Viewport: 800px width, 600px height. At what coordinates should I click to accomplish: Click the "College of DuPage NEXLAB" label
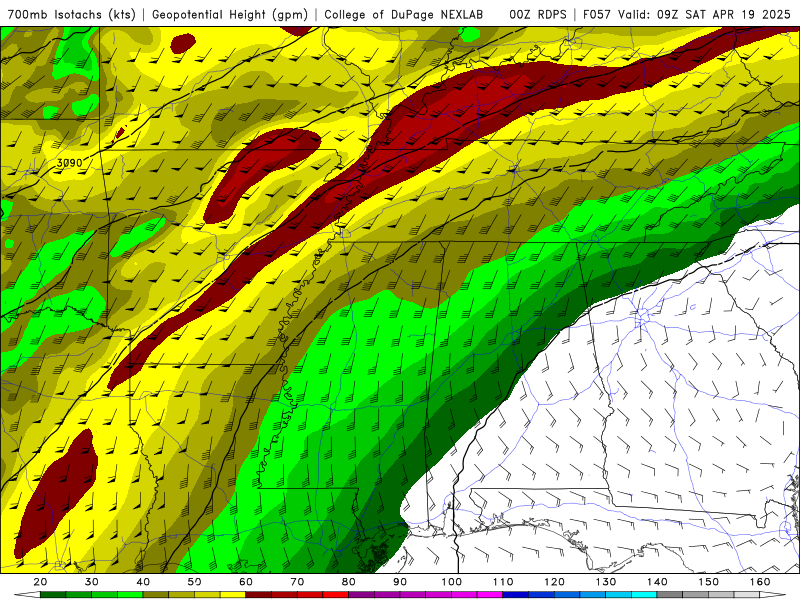[404, 15]
